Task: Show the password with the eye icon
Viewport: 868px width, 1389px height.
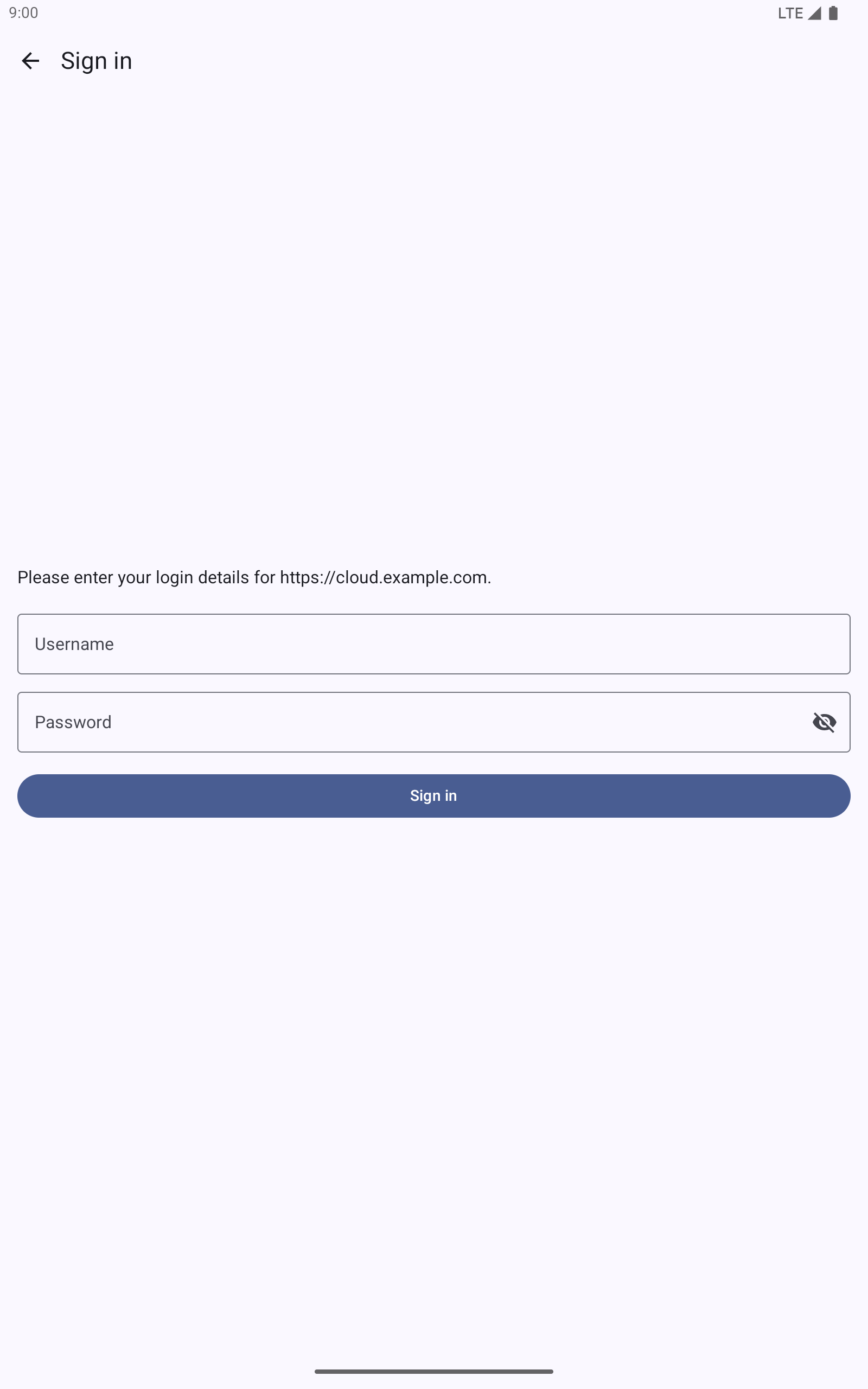Action: tap(824, 722)
